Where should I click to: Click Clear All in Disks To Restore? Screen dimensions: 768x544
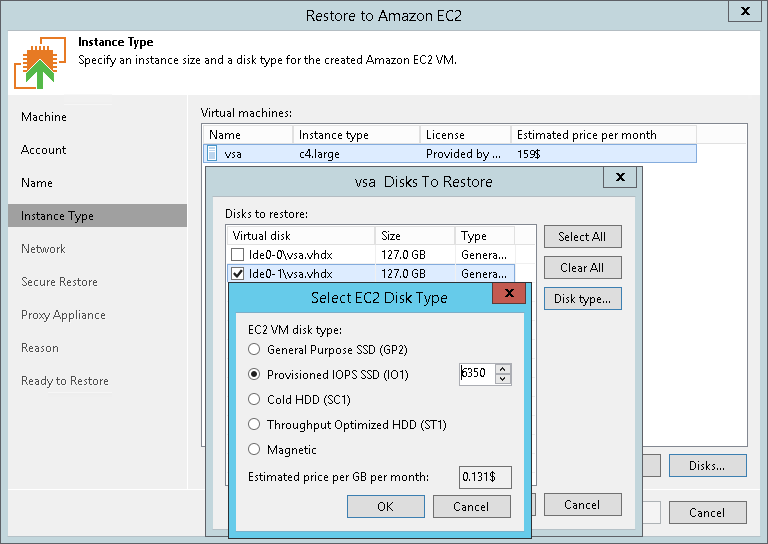click(582, 268)
